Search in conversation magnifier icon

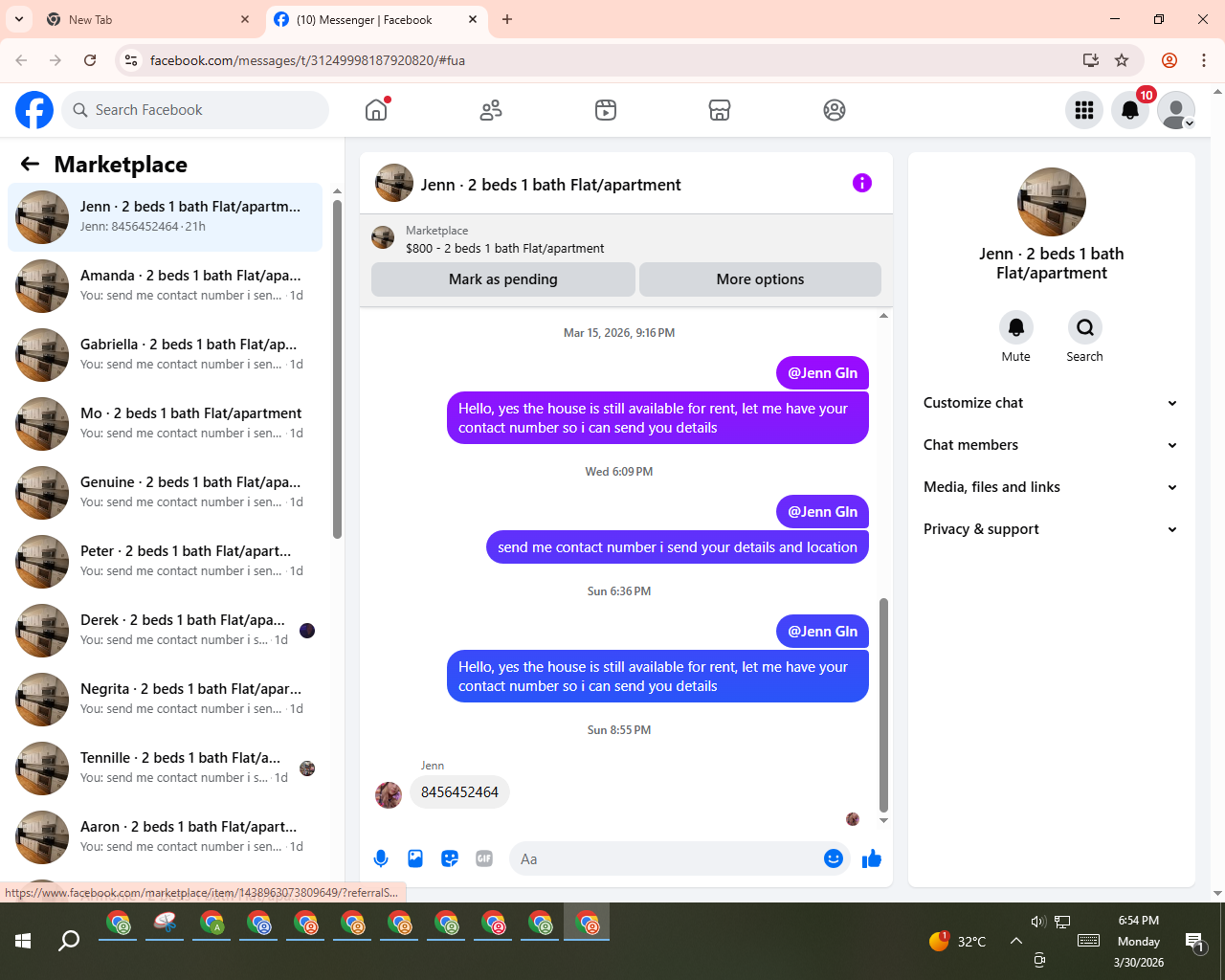pyautogui.click(x=1085, y=327)
